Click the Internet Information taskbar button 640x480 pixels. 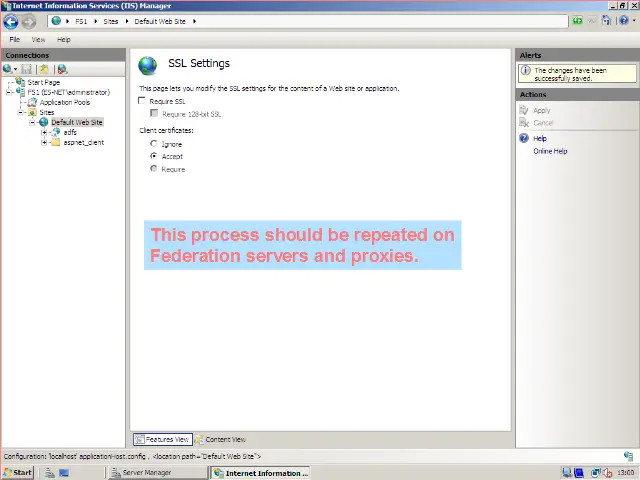coord(260,473)
